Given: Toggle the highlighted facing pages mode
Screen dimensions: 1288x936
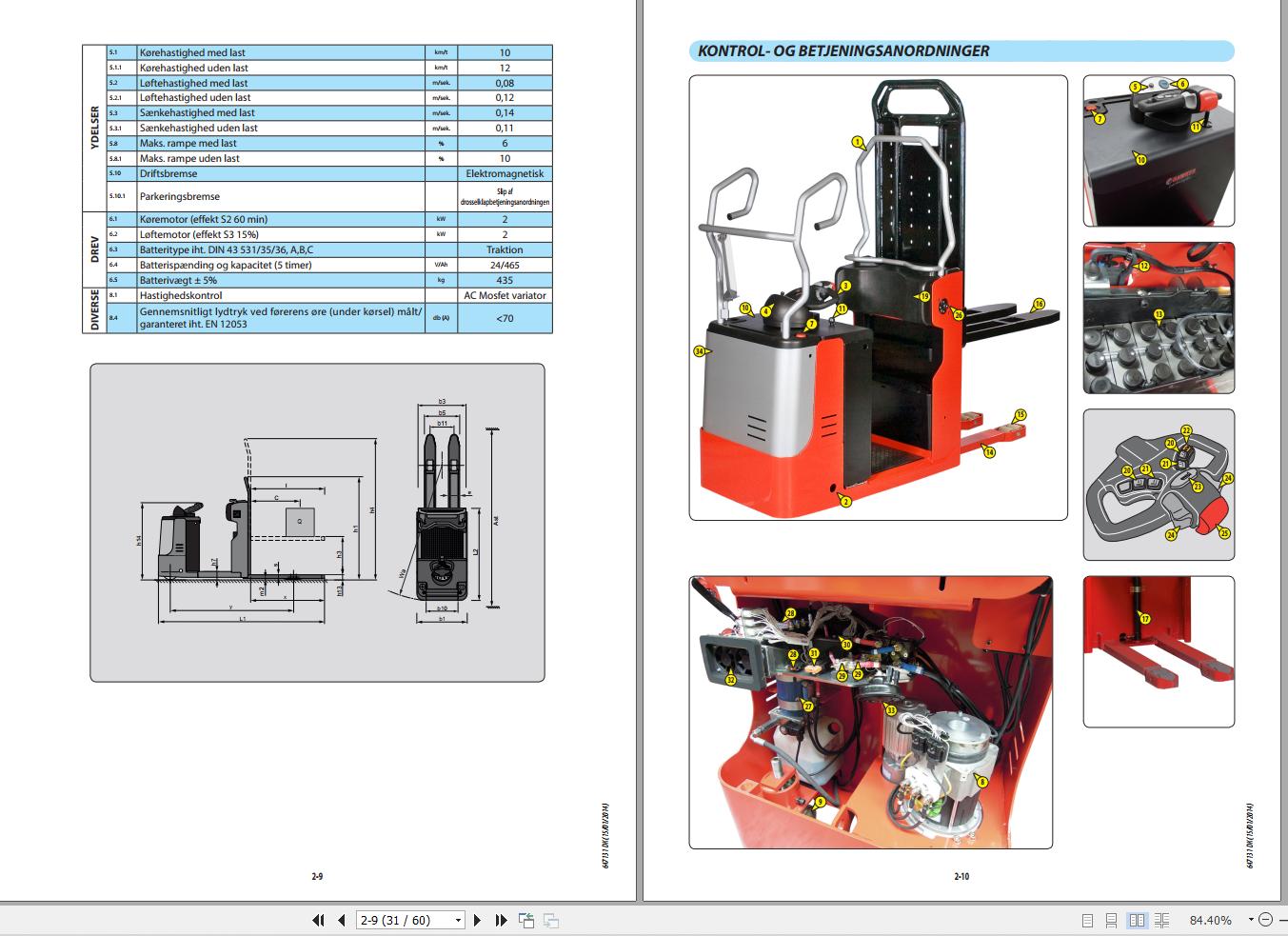Looking at the screenshot, I should coord(1137,920).
